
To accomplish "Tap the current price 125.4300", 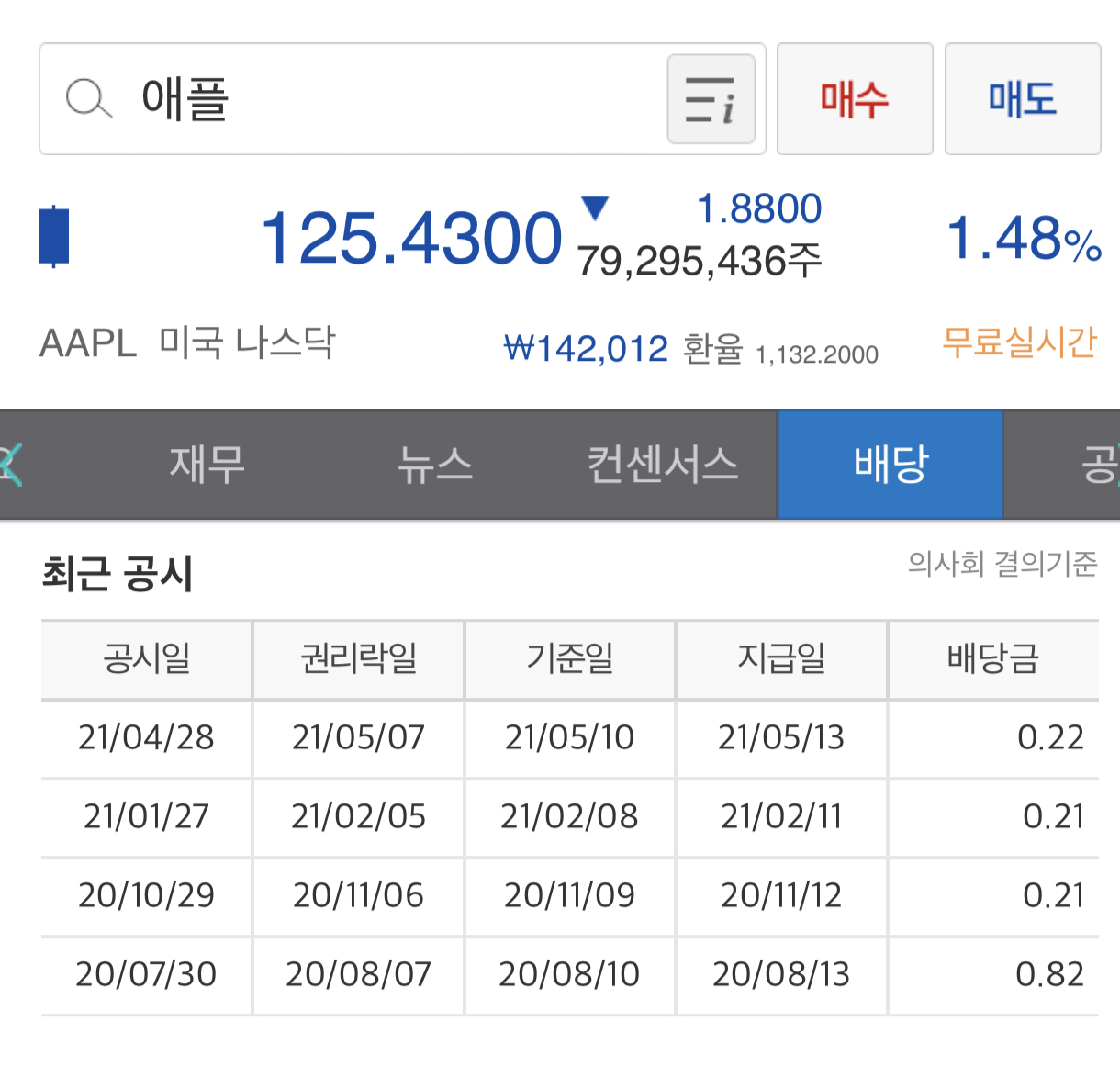I will (411, 238).
